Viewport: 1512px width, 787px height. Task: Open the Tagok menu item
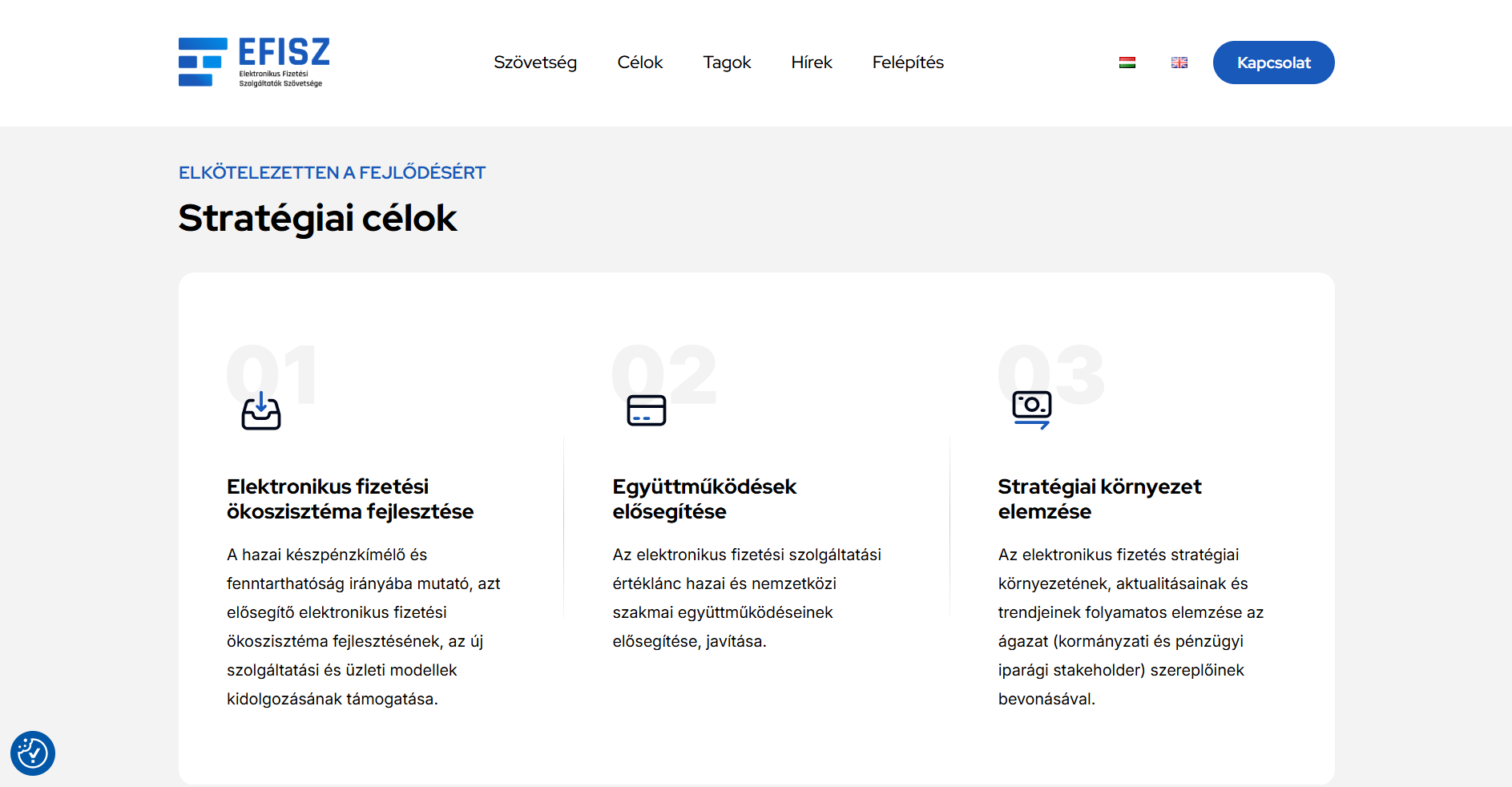pos(727,63)
